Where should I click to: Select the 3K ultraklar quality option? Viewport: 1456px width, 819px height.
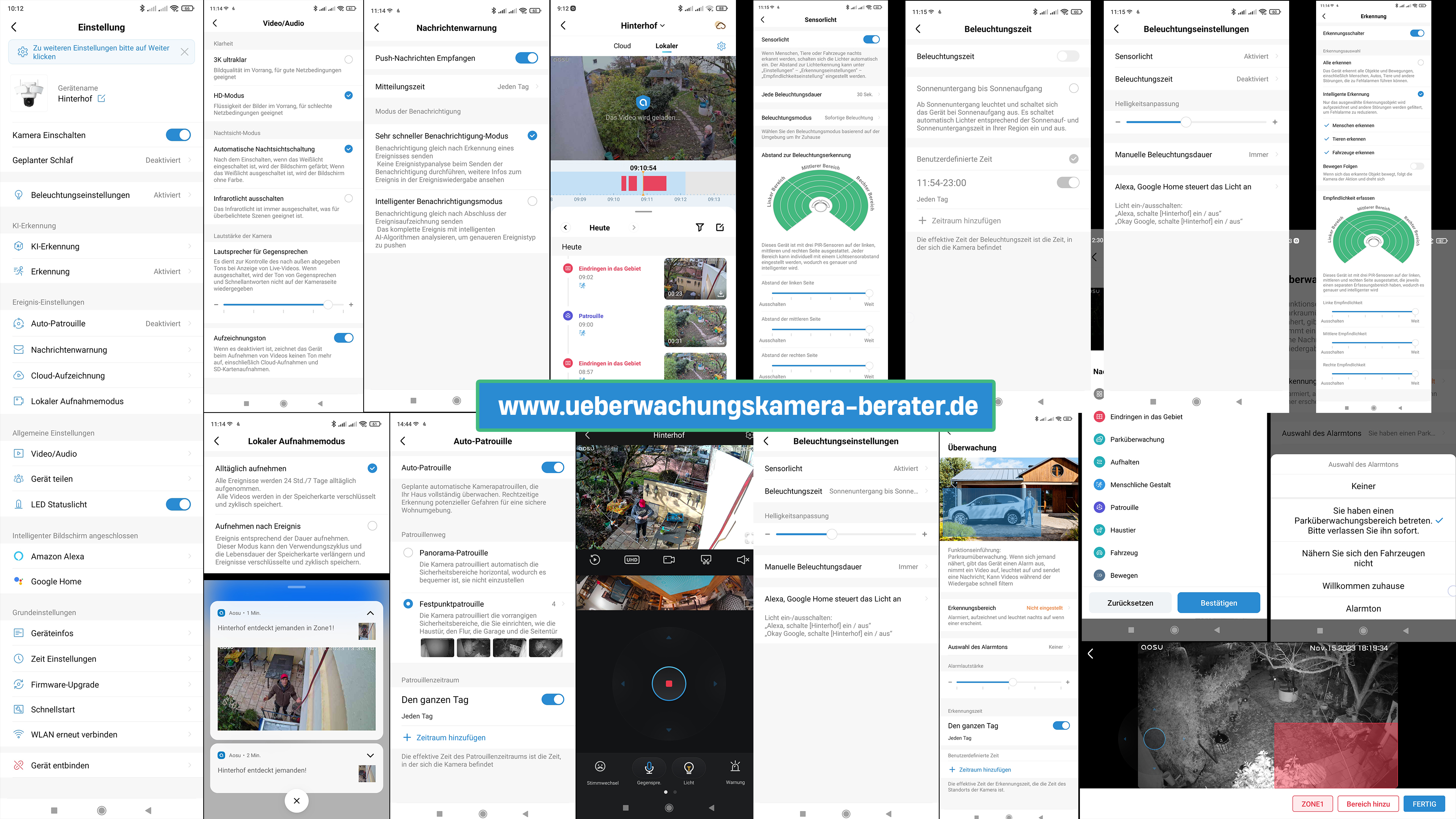pos(348,60)
